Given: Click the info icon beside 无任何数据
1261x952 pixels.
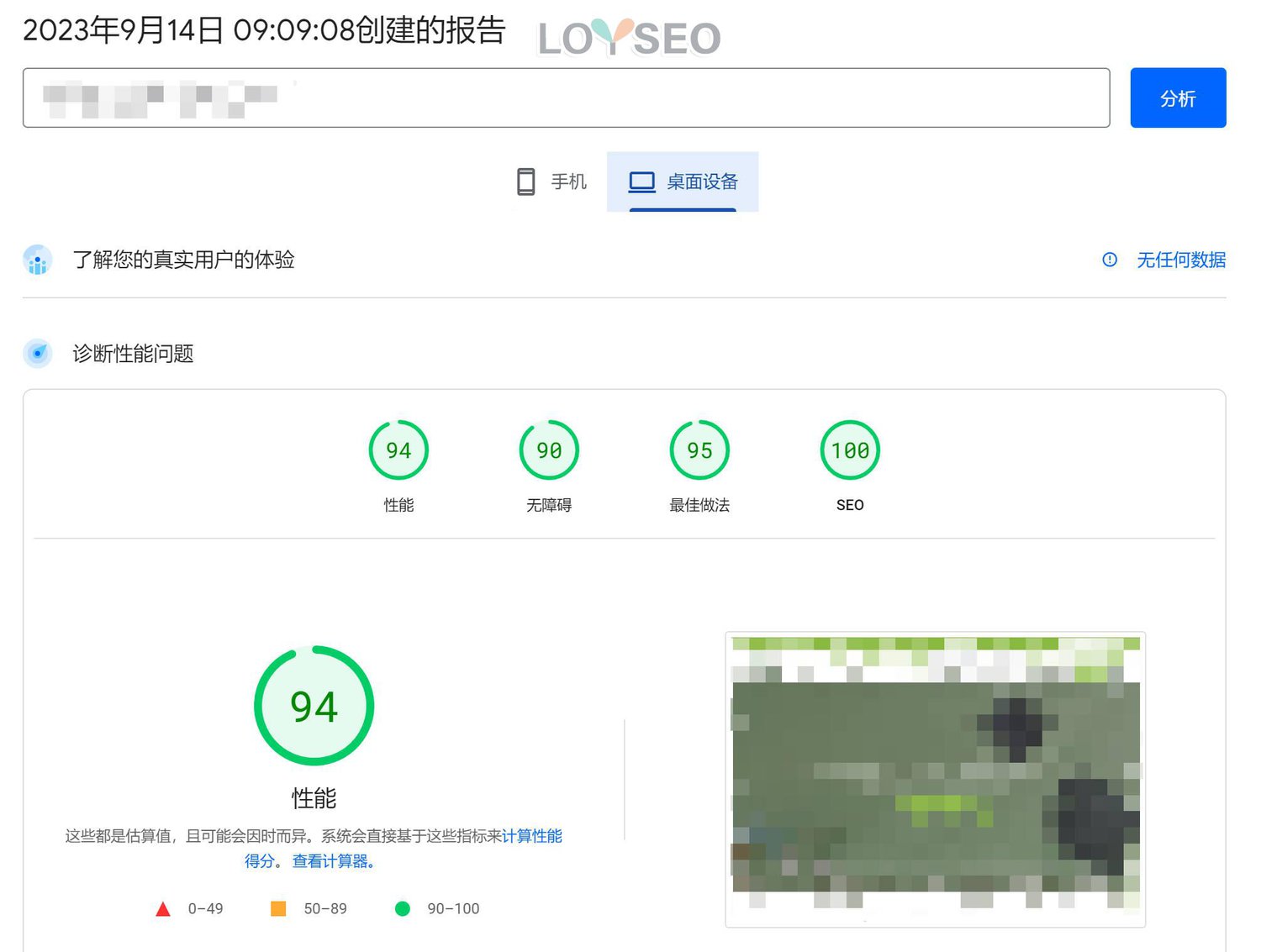Looking at the screenshot, I should click(x=1110, y=260).
